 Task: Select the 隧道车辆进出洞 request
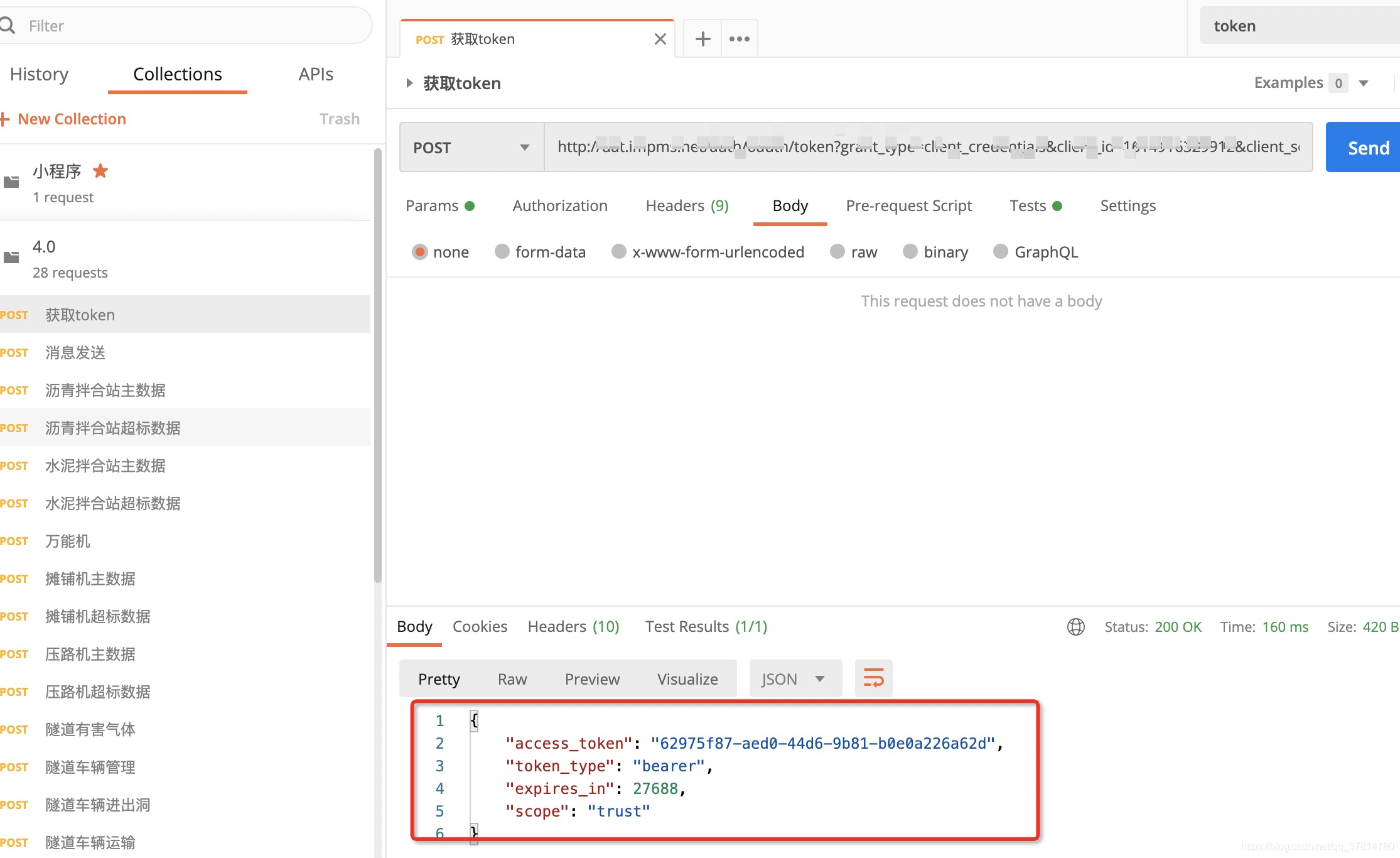(185, 805)
